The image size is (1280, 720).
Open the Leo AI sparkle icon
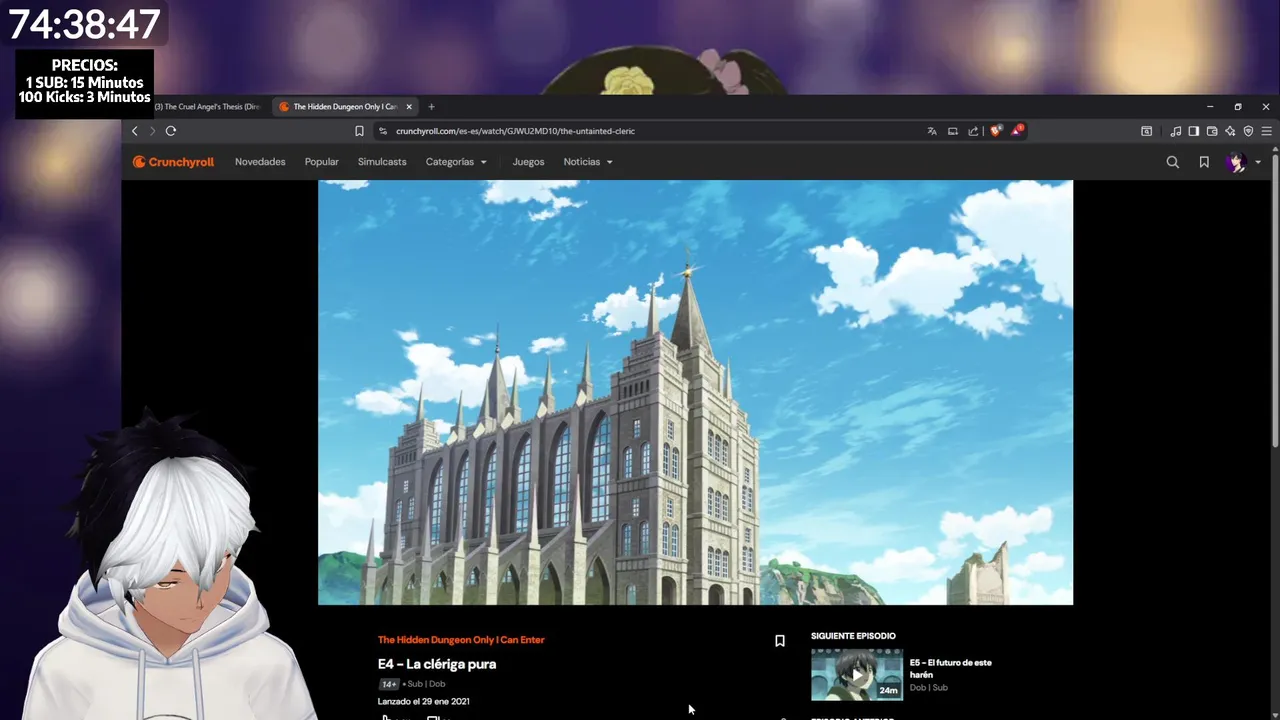pyautogui.click(x=1230, y=131)
